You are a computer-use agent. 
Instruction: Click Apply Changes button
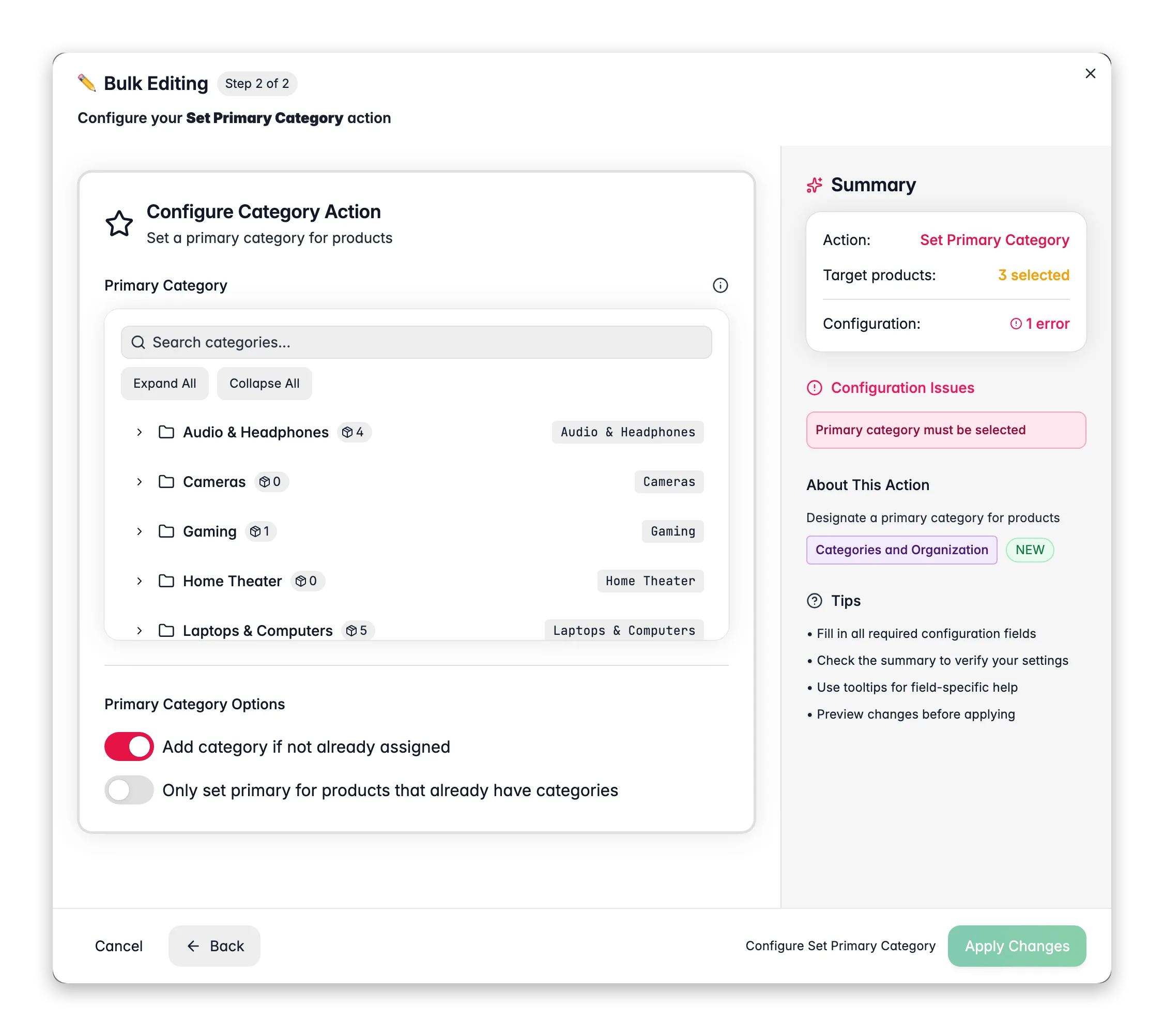click(x=1017, y=946)
